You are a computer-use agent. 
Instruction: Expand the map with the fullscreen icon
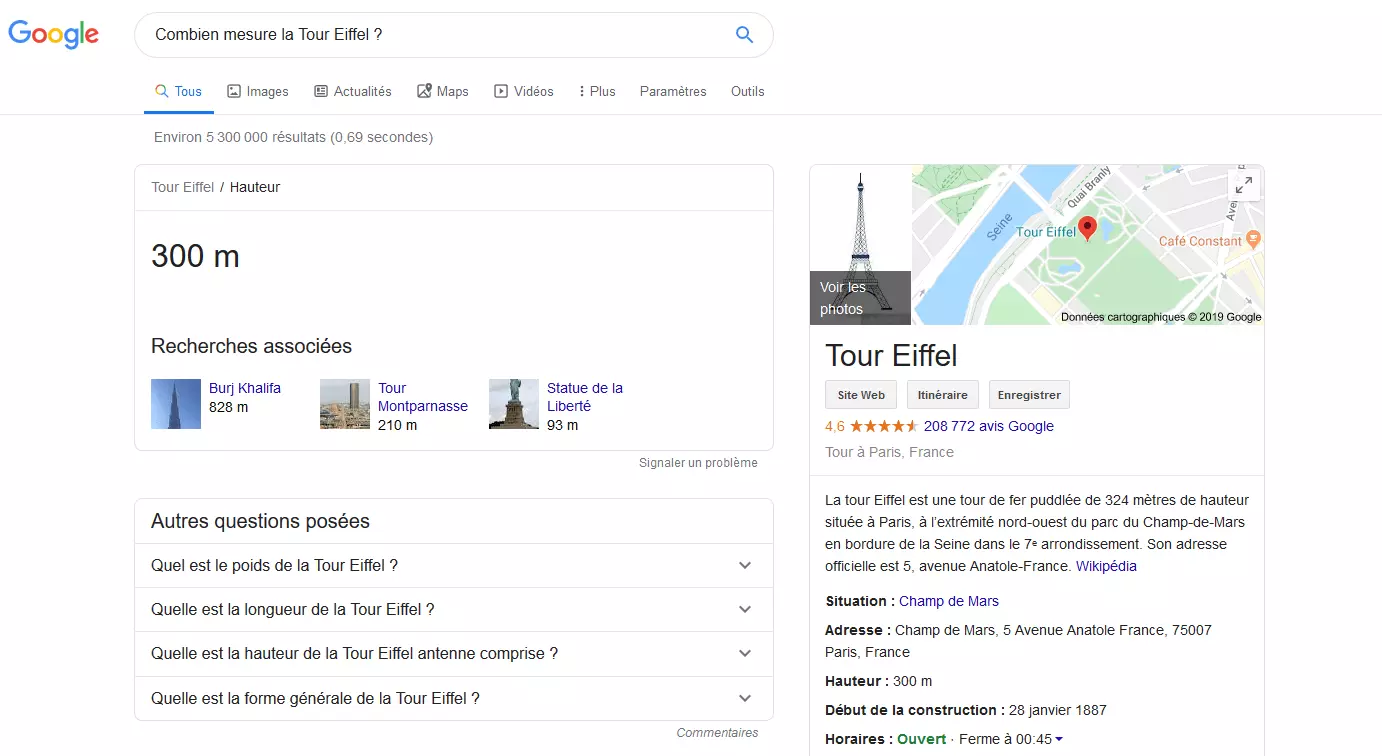click(1244, 185)
